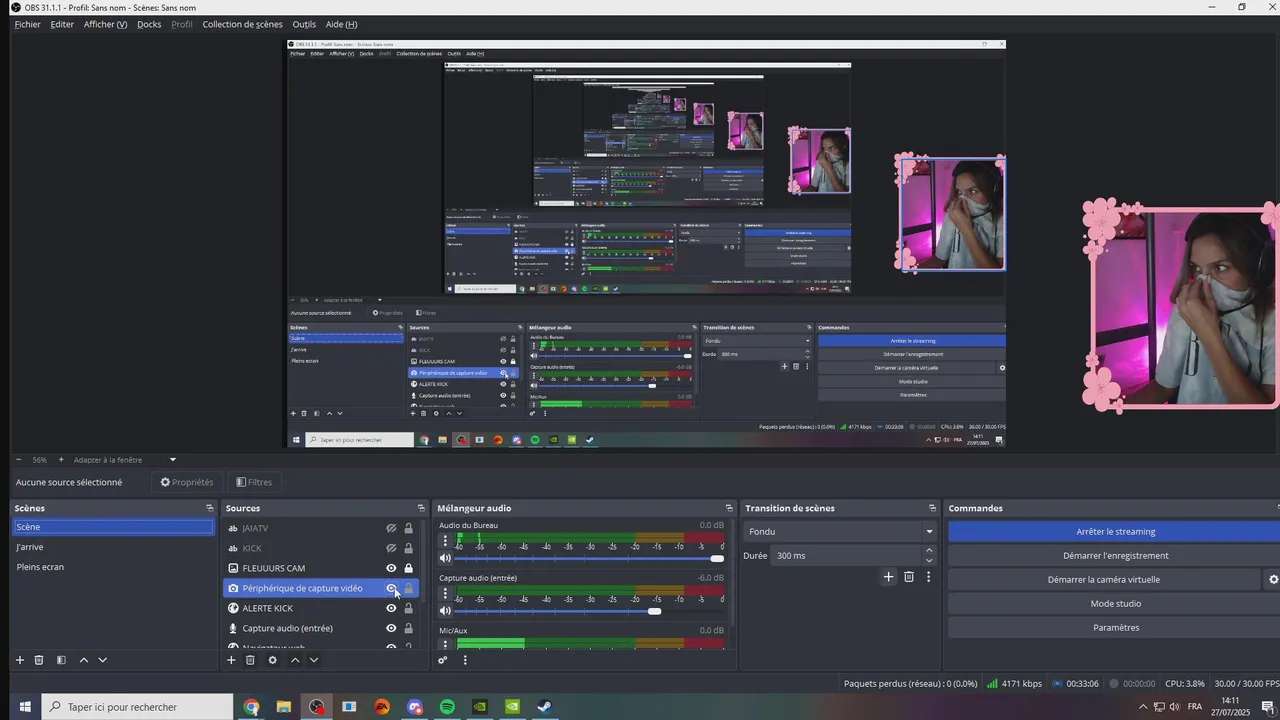The width and height of the screenshot is (1280, 720).
Task: Open the Aide (H) menu
Action: (x=341, y=24)
